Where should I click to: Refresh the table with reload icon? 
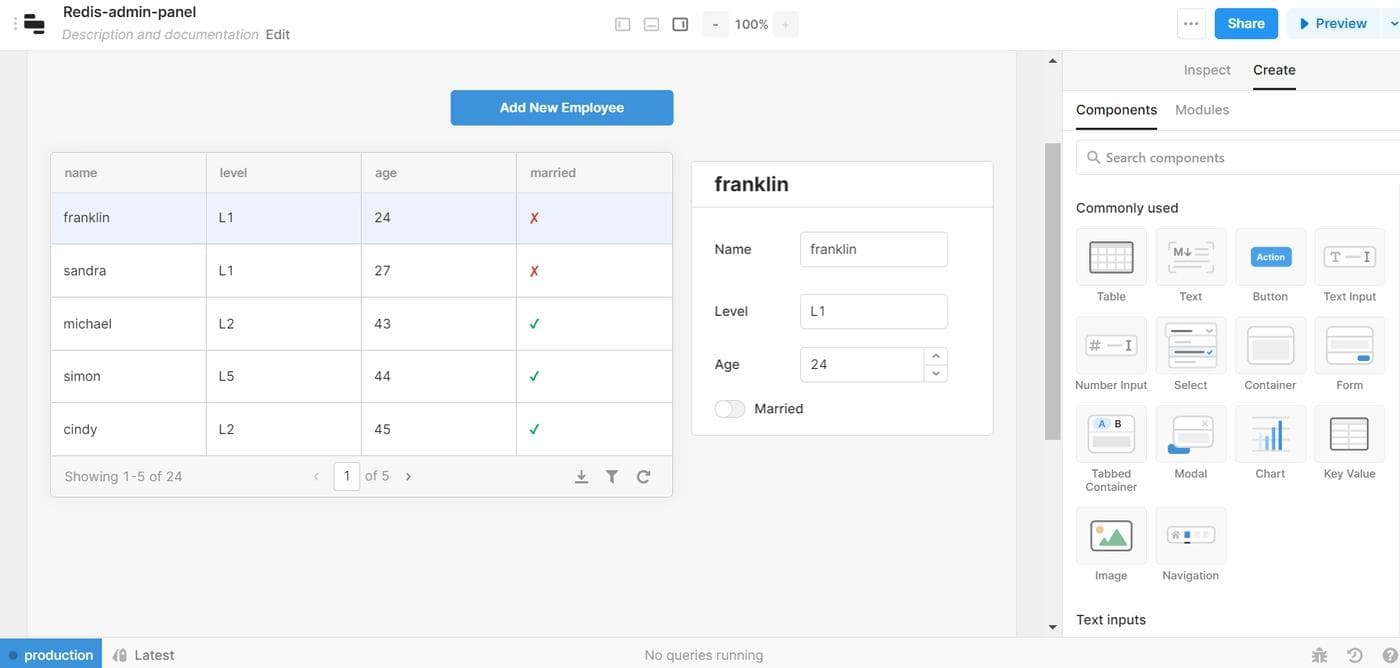click(643, 477)
